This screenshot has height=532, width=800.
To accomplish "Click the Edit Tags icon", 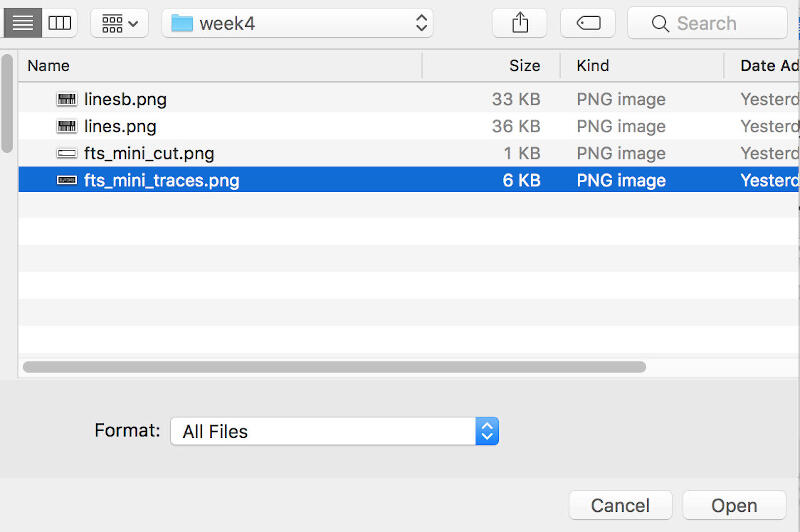I will 588,23.
